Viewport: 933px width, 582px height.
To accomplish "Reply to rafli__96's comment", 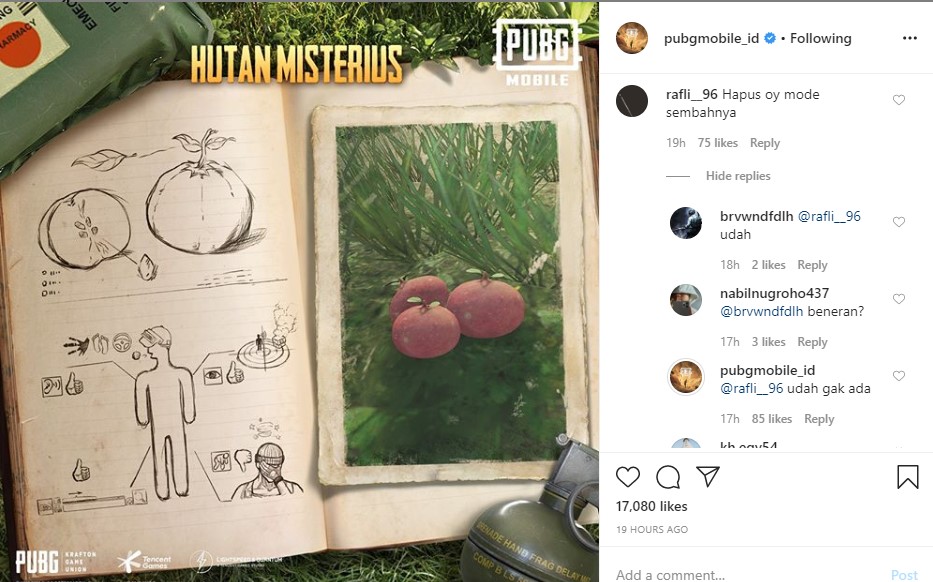I will click(765, 143).
